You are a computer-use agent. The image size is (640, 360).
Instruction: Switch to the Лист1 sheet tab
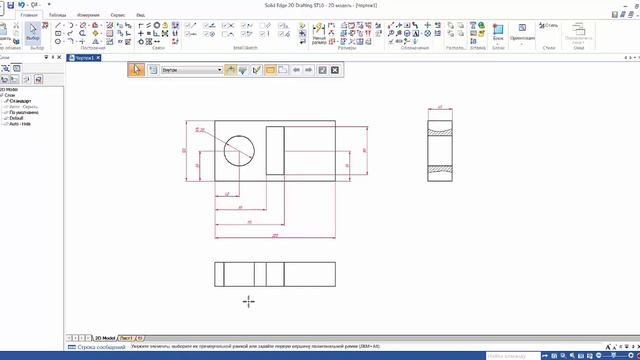(126, 338)
